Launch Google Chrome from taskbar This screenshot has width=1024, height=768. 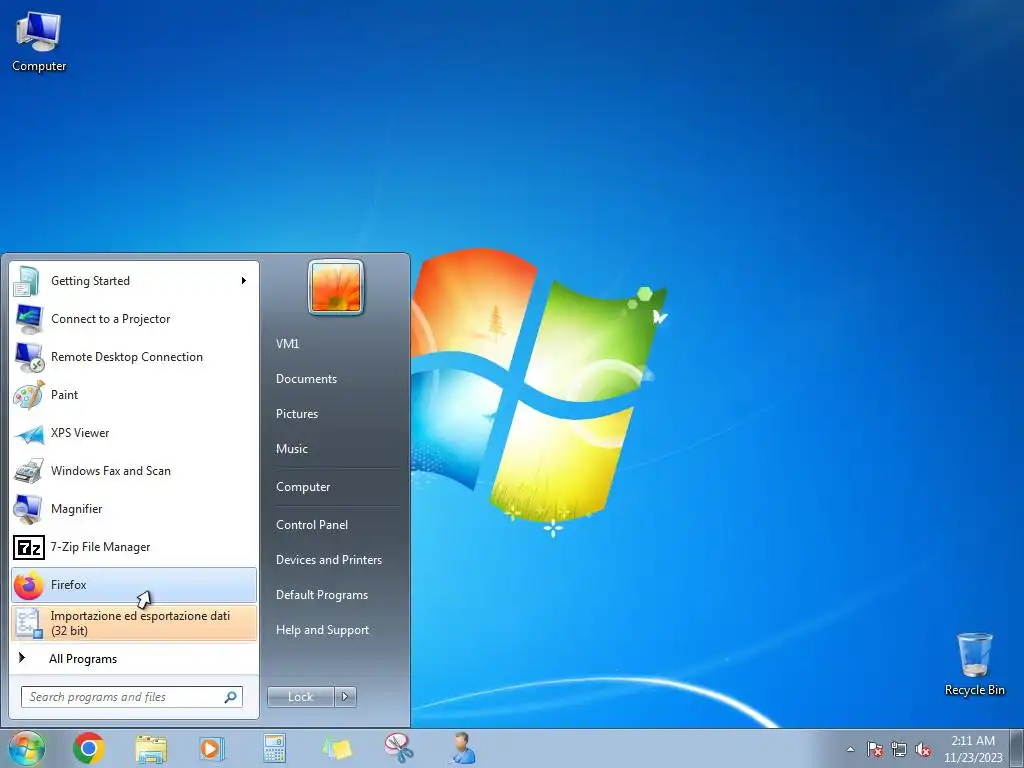tap(89, 748)
